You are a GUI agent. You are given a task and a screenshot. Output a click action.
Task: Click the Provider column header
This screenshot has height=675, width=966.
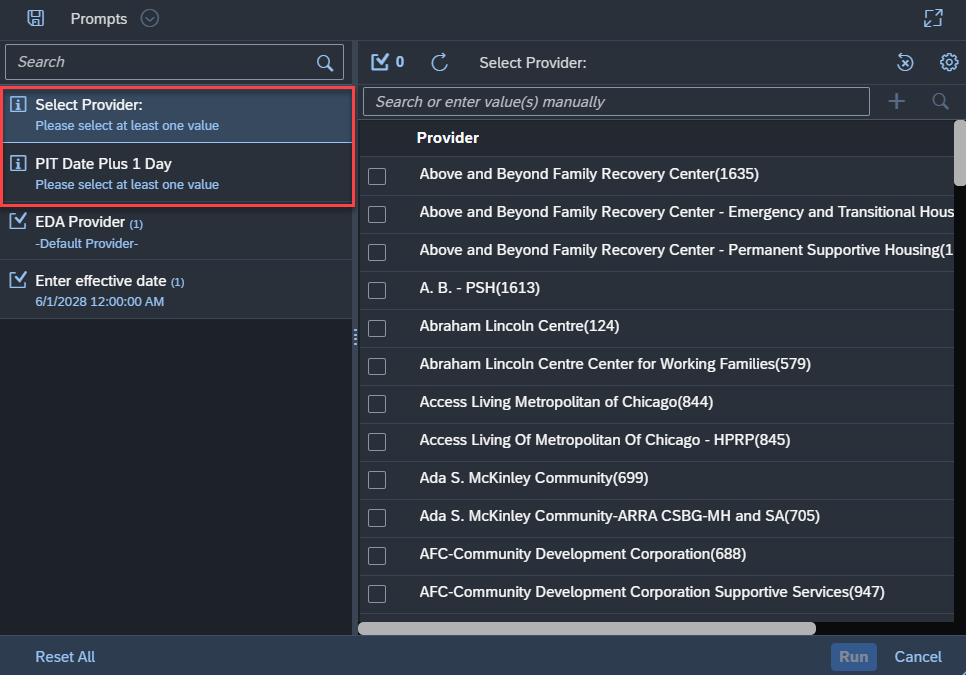coord(448,138)
